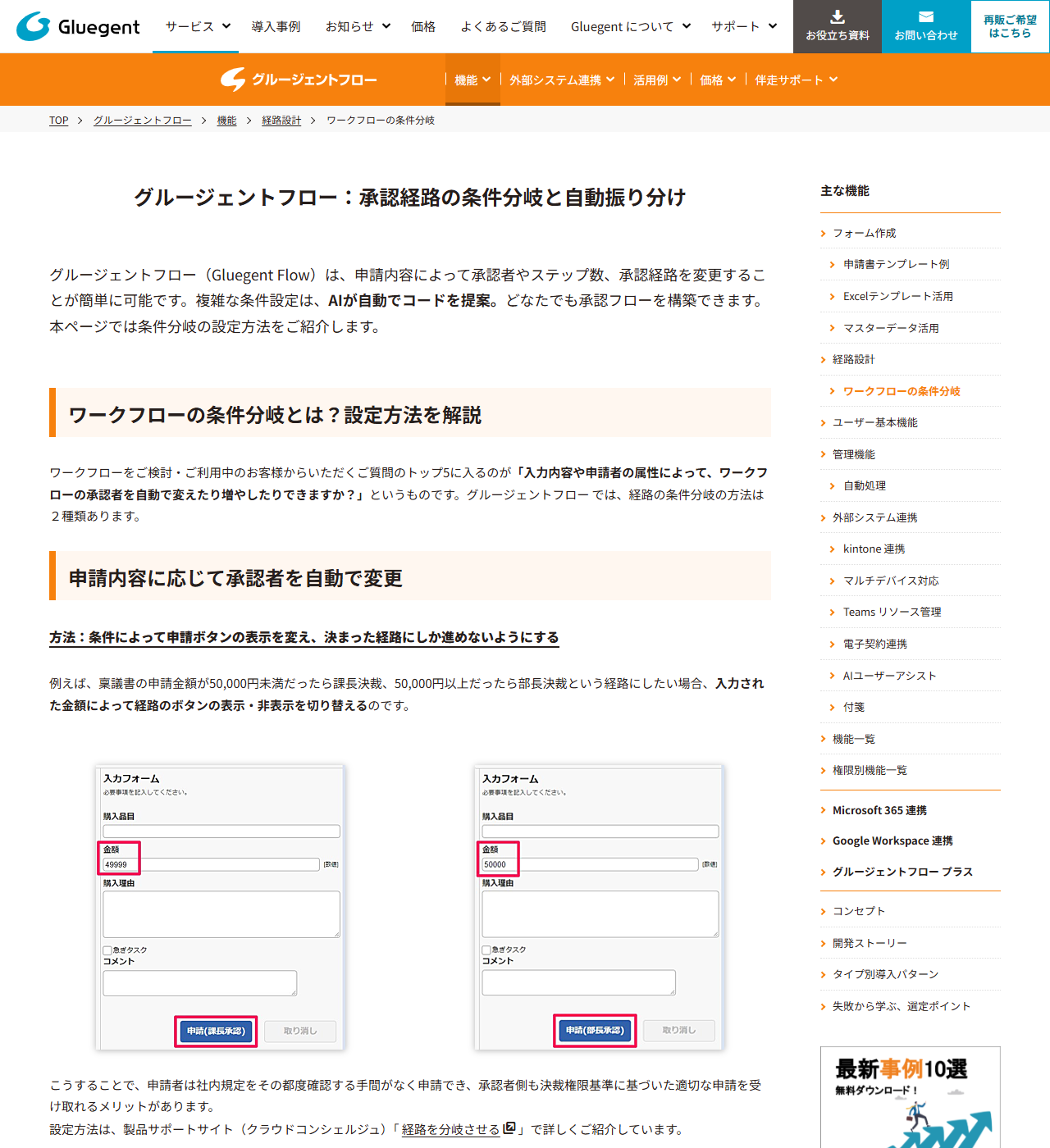Viewport: 1050px width, 1148px height.
Task: Open 管理機能 sidebar link
Action: [x=853, y=454]
